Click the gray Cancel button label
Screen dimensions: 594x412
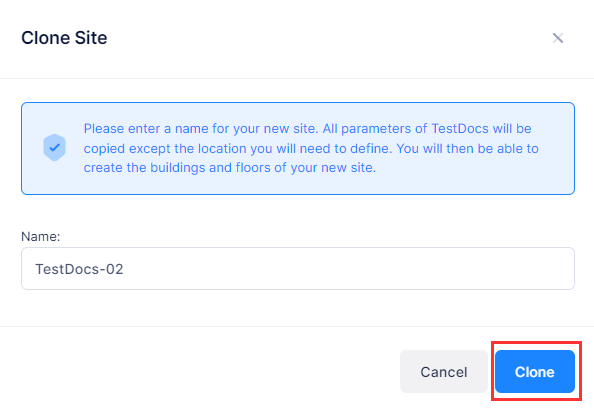pos(444,372)
